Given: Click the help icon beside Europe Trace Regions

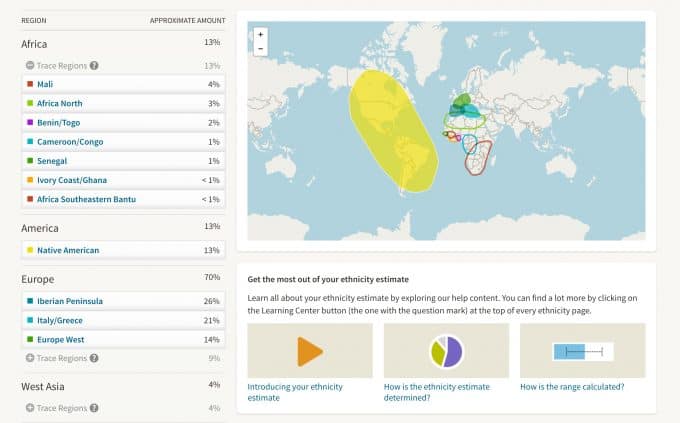Looking at the screenshot, I should click(x=94, y=358).
